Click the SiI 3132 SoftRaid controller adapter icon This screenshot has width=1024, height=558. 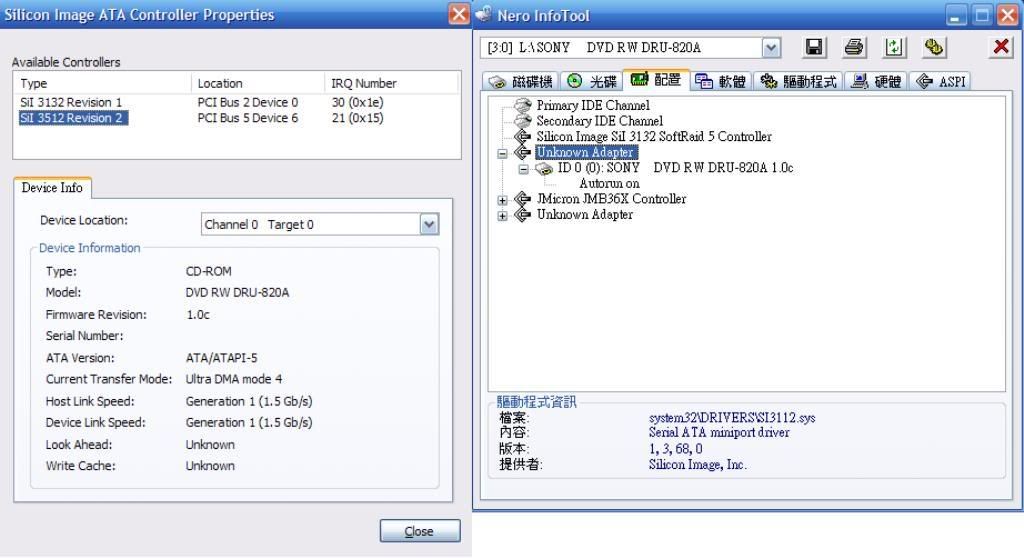[x=522, y=137]
